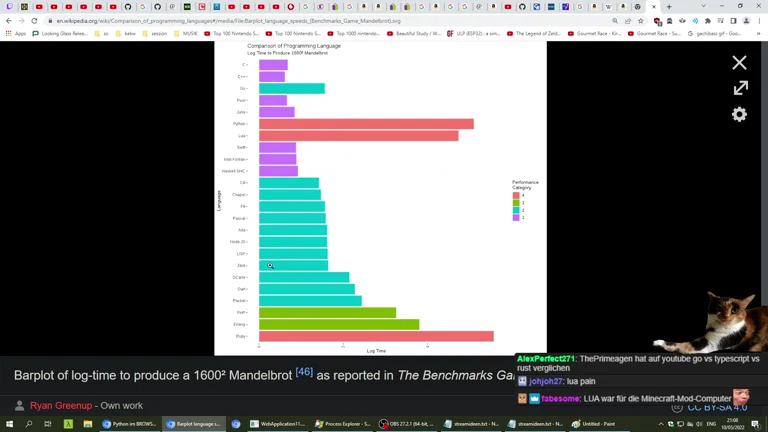Open the Chrome three-dot menu
The height and width of the screenshot is (432, 768).
(x=759, y=20)
